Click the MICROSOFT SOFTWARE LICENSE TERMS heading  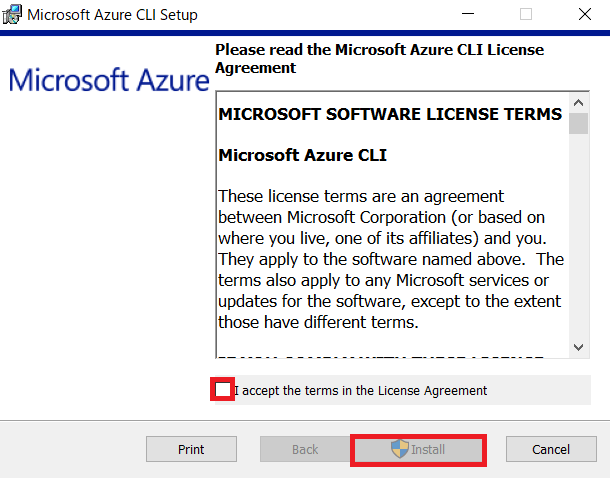(390, 114)
